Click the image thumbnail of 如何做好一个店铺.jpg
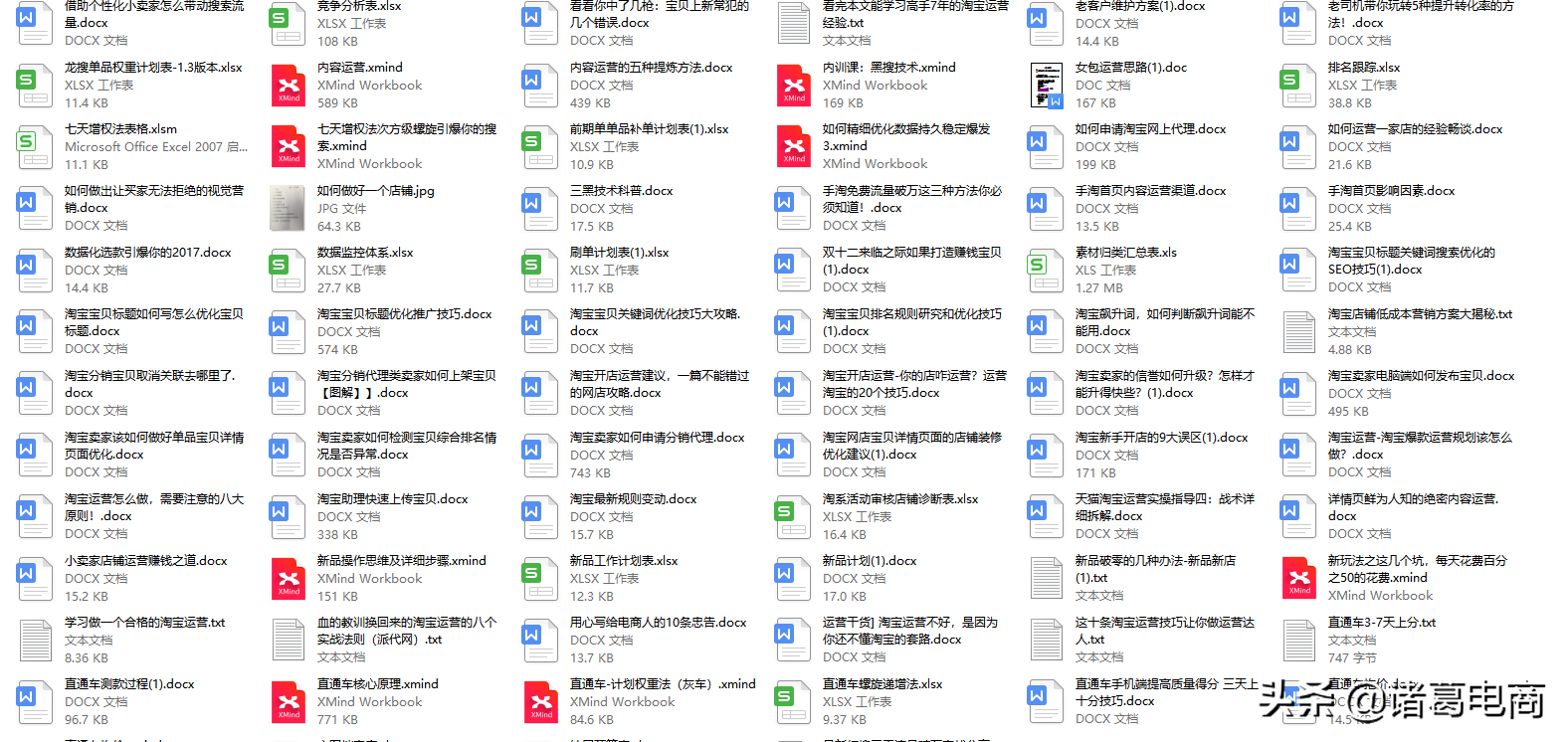The height and width of the screenshot is (742, 1568). coord(289,209)
